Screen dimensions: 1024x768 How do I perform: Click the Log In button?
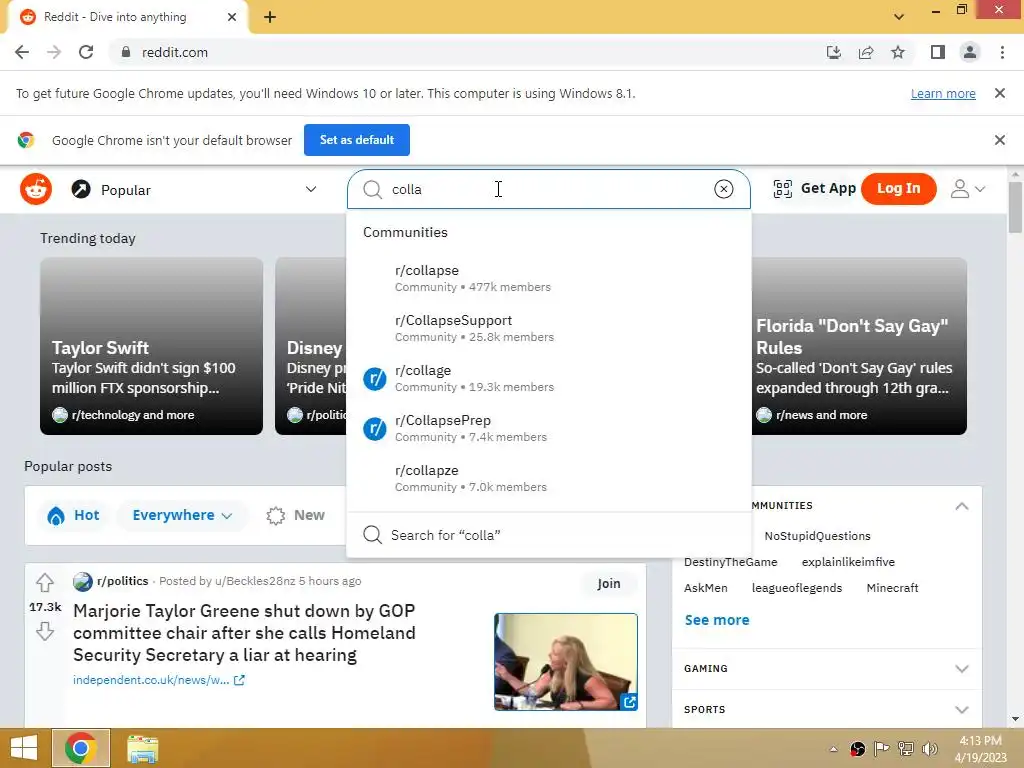click(899, 189)
